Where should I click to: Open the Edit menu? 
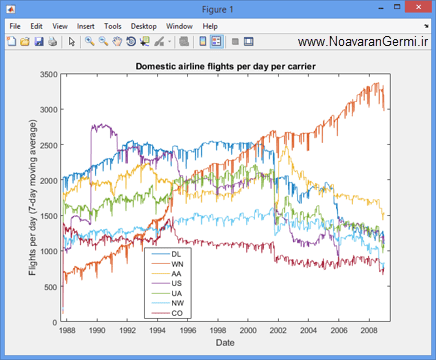[x=36, y=26]
